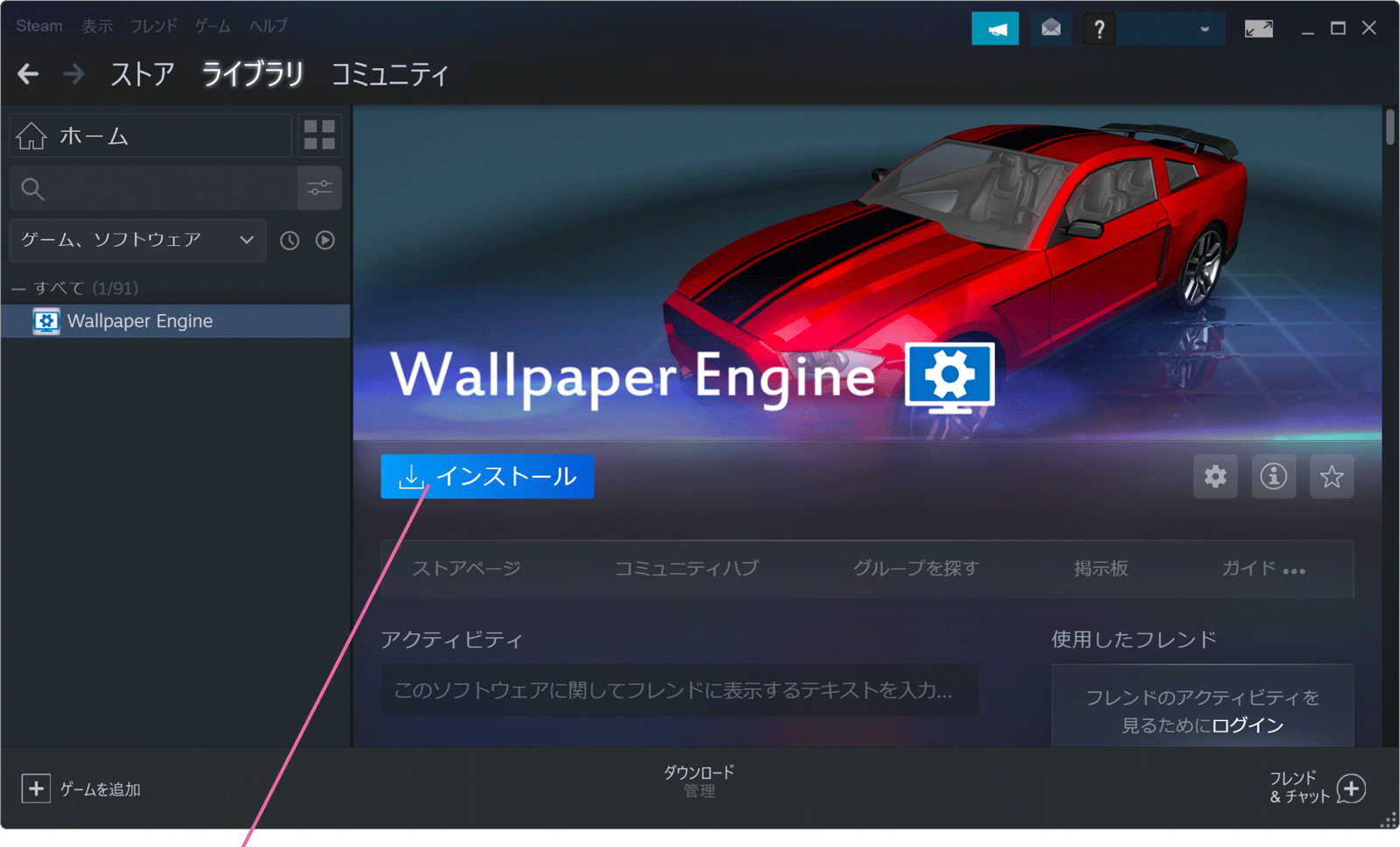
Task: Click the blue インストール button
Action: click(x=487, y=476)
